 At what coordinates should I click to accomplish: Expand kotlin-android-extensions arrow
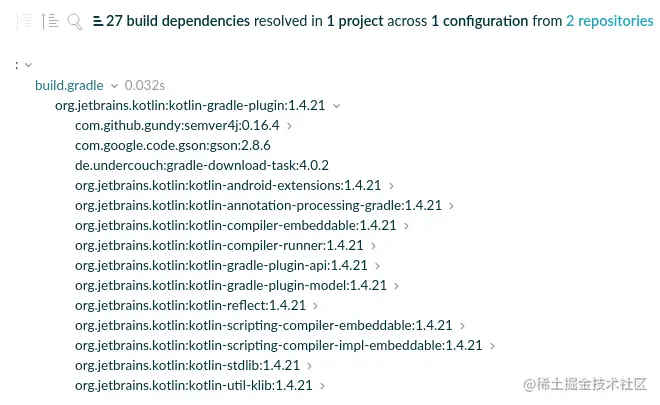click(x=391, y=185)
